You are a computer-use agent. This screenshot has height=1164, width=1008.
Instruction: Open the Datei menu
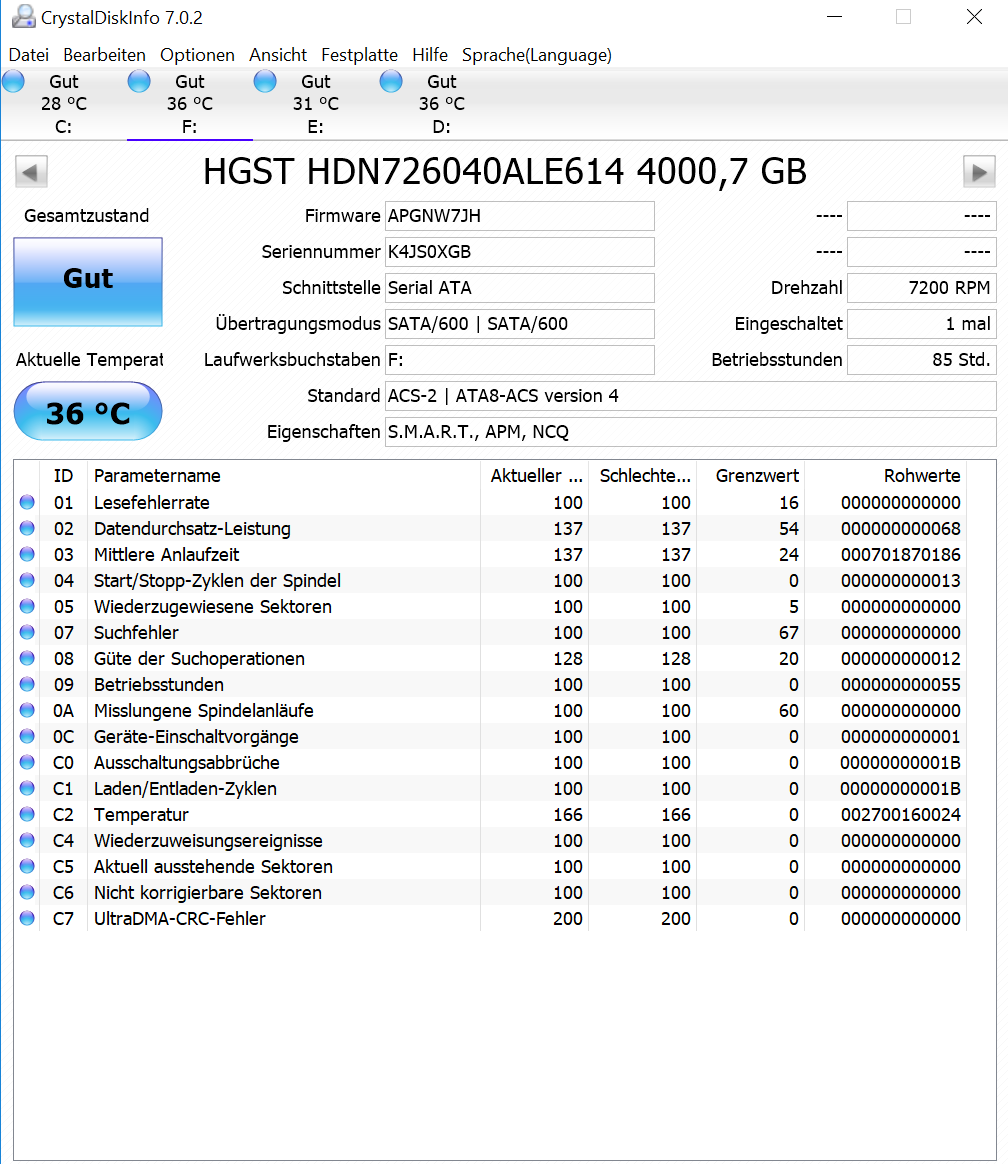click(29, 55)
